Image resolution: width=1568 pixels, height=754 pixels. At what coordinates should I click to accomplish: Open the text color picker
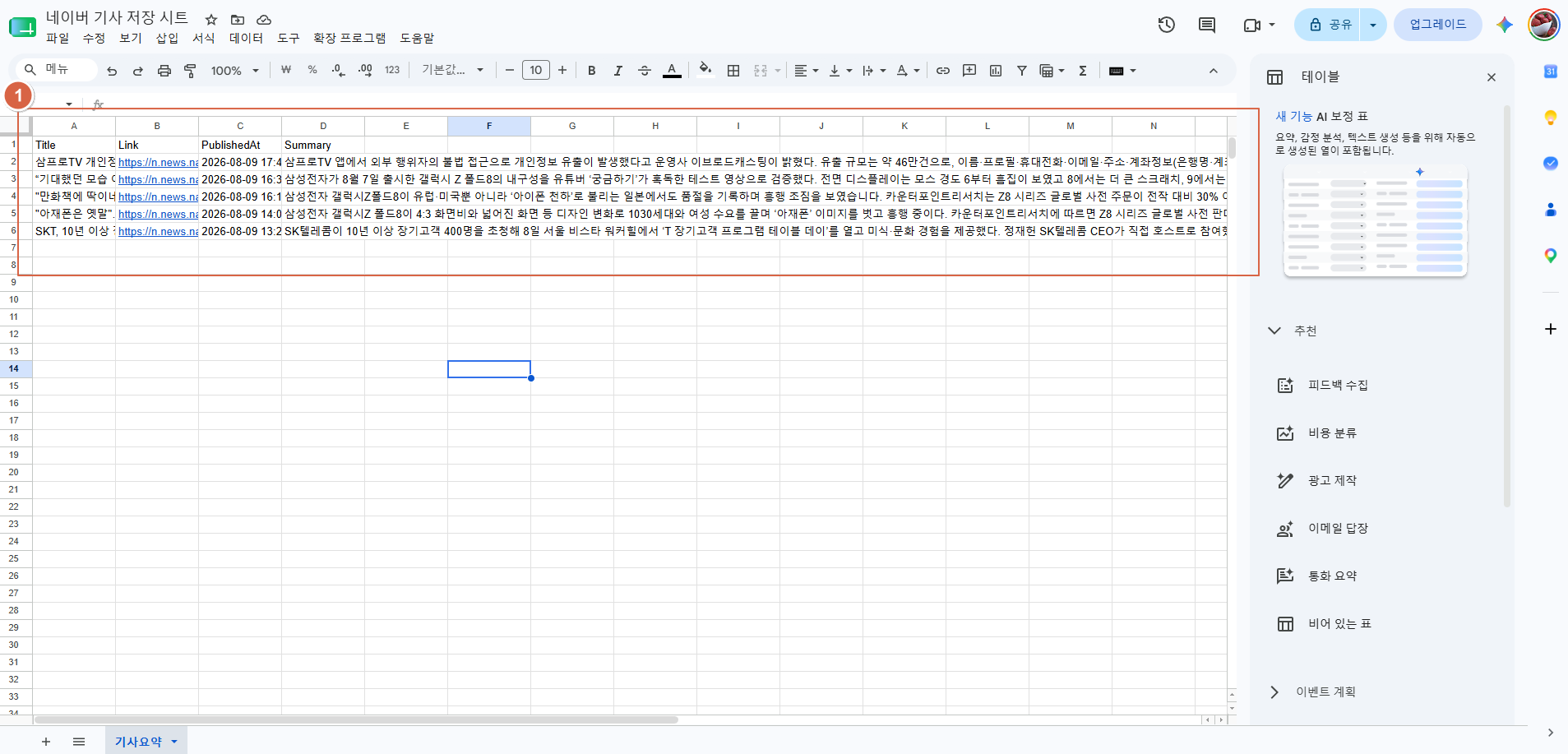click(672, 71)
